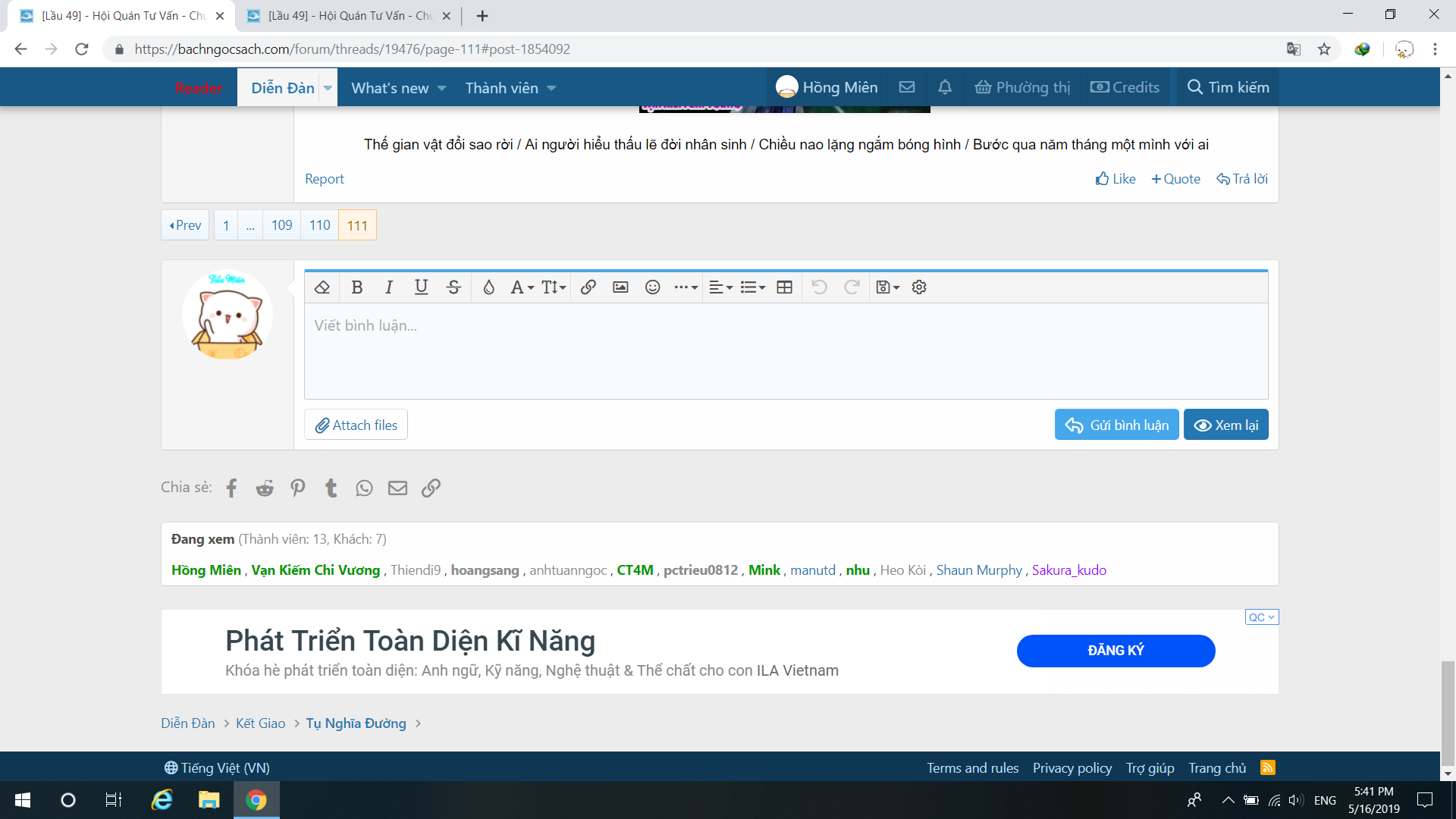Expand the font size dropdown
Screen dimensions: 1456x819
(554, 287)
